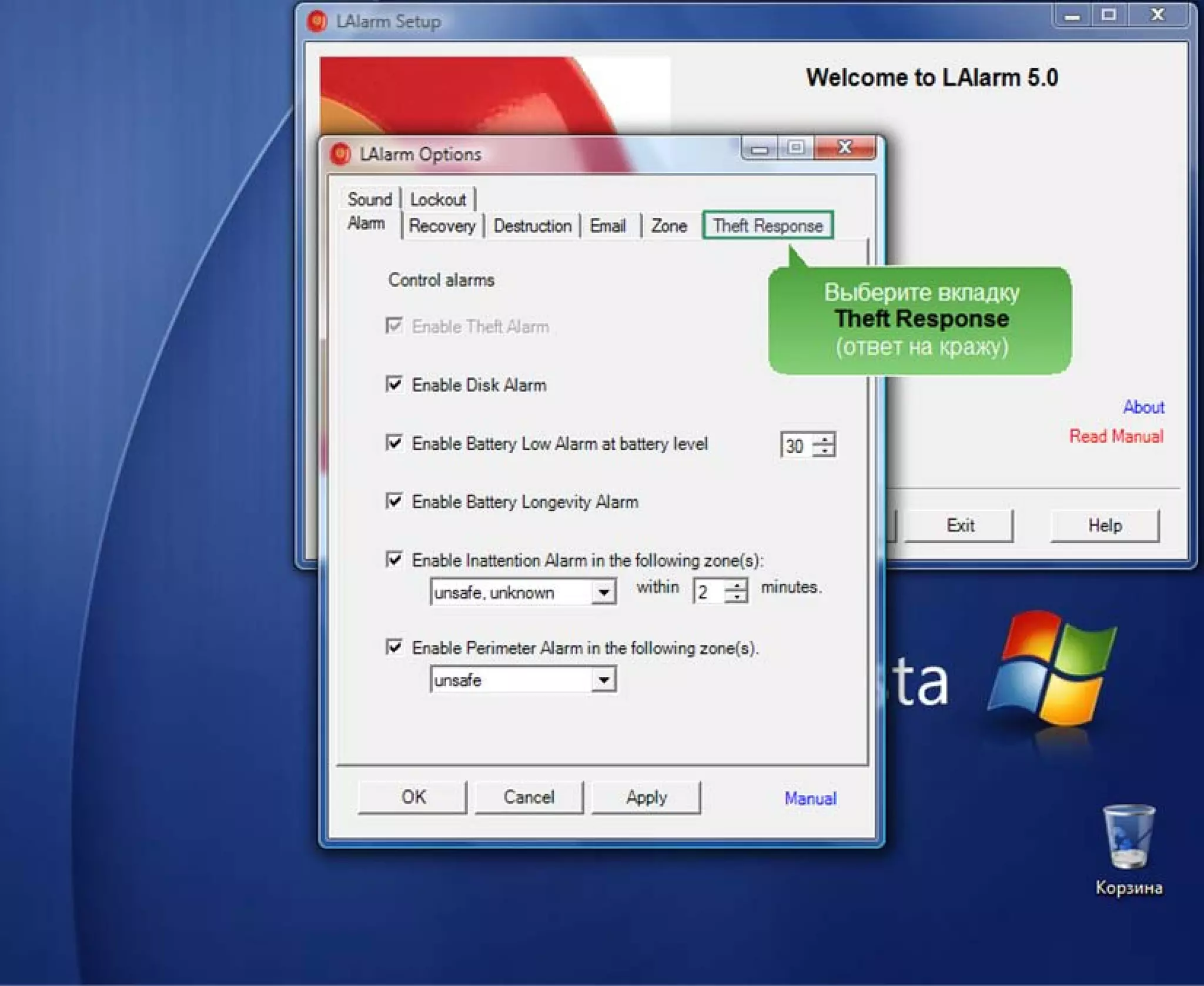
Task: Click the LAlarm Options title bar icon
Action: [x=340, y=154]
